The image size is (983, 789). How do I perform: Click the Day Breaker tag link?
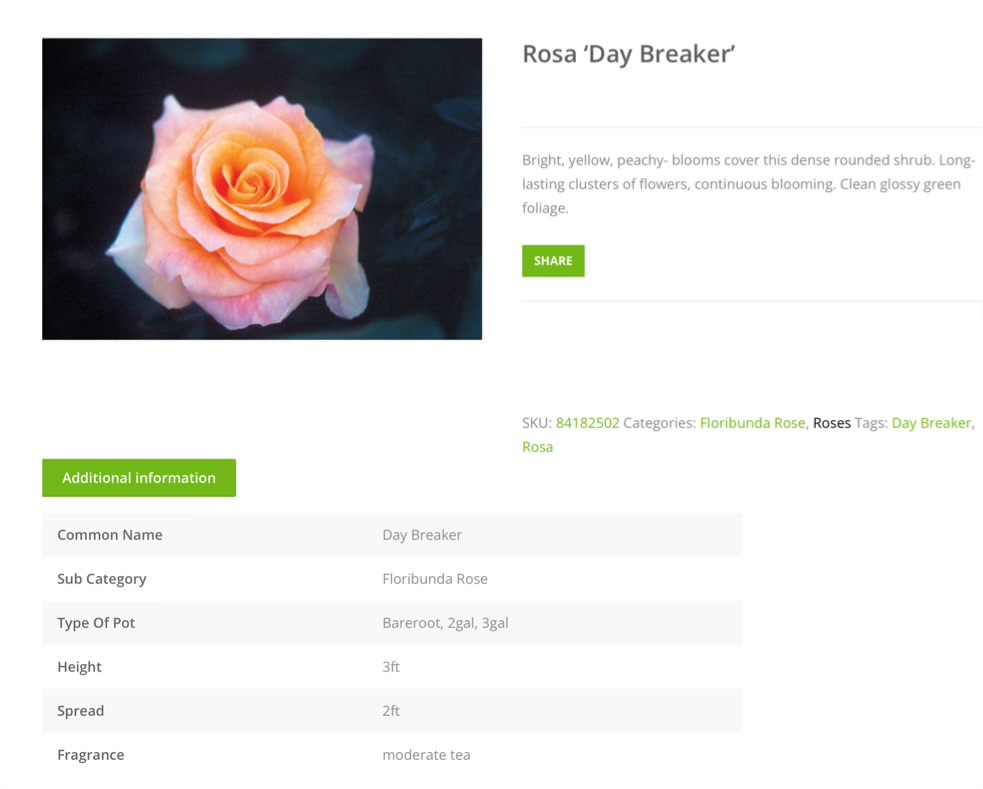tap(931, 423)
